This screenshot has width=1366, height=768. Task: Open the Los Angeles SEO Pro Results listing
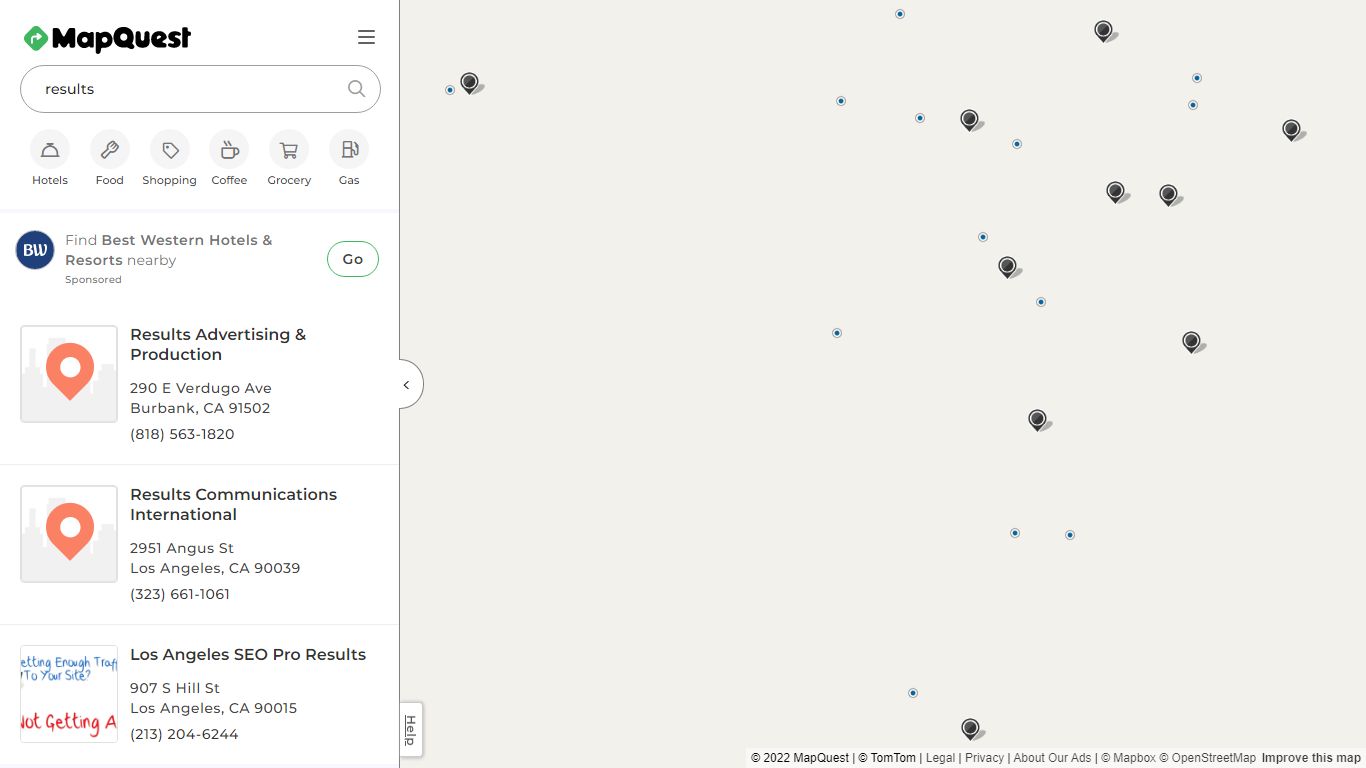point(248,654)
